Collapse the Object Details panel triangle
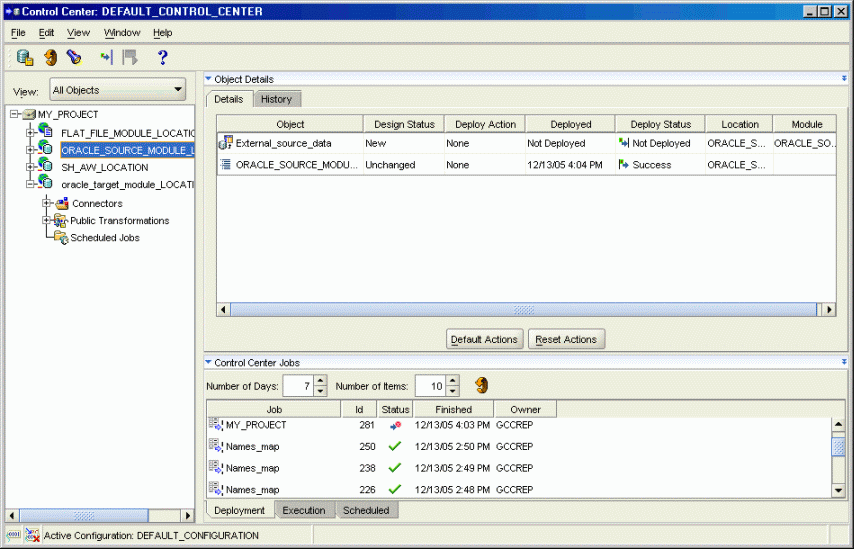This screenshot has height=549, width=854. 208,79
